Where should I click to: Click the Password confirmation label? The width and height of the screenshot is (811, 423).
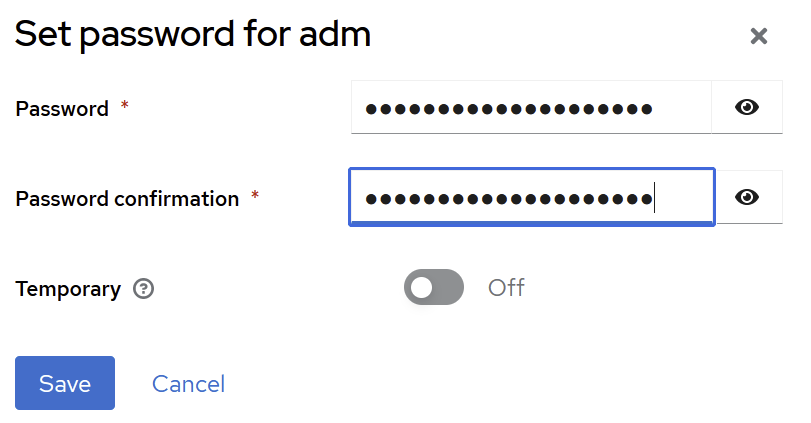tap(127, 198)
